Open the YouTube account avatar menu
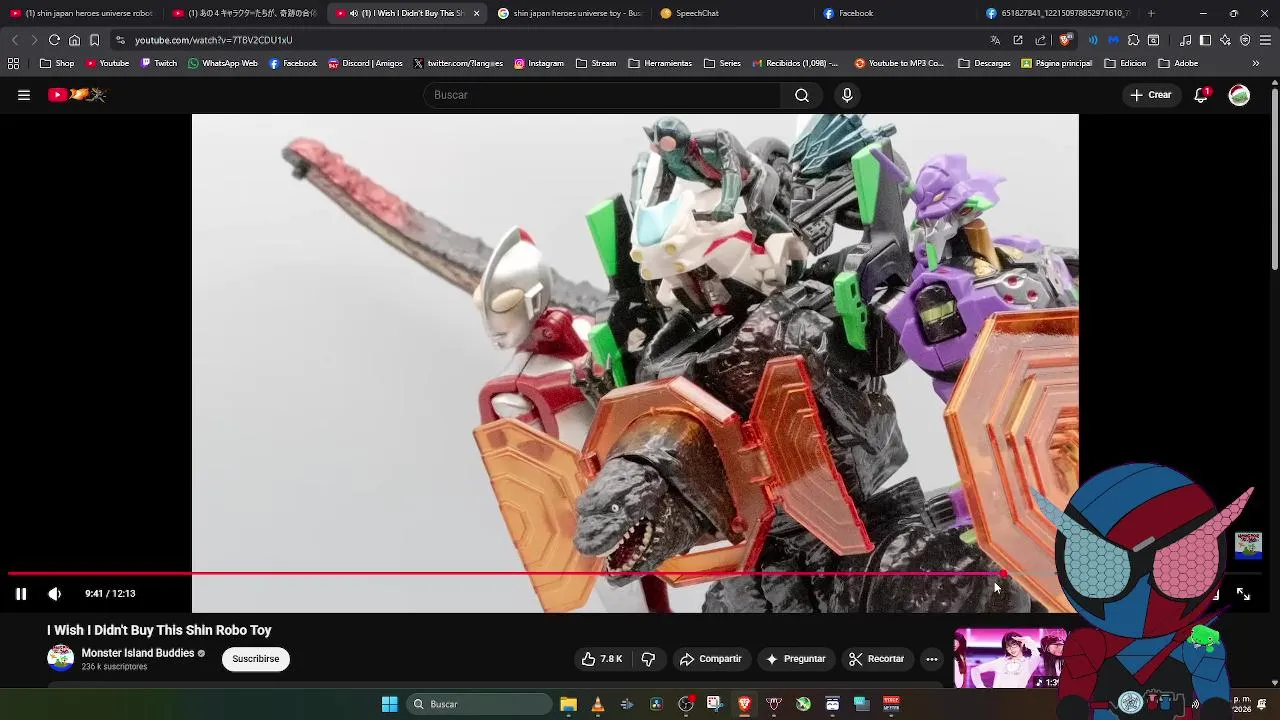Screen dimensions: 1280x720 [x=1239, y=95]
